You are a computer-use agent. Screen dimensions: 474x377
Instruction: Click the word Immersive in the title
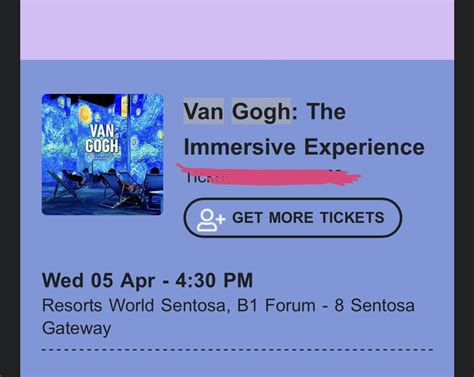pyautogui.click(x=240, y=147)
